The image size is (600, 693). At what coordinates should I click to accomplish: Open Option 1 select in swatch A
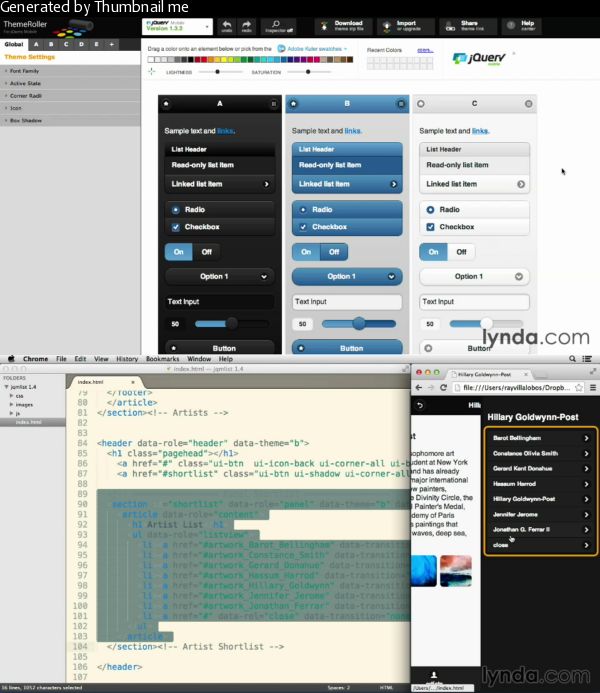point(220,277)
